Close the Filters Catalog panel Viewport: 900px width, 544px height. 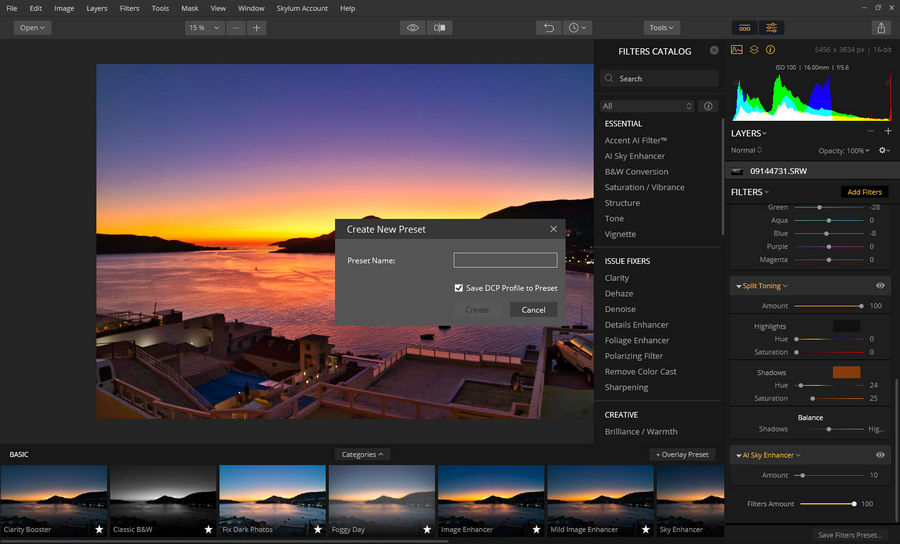(714, 50)
